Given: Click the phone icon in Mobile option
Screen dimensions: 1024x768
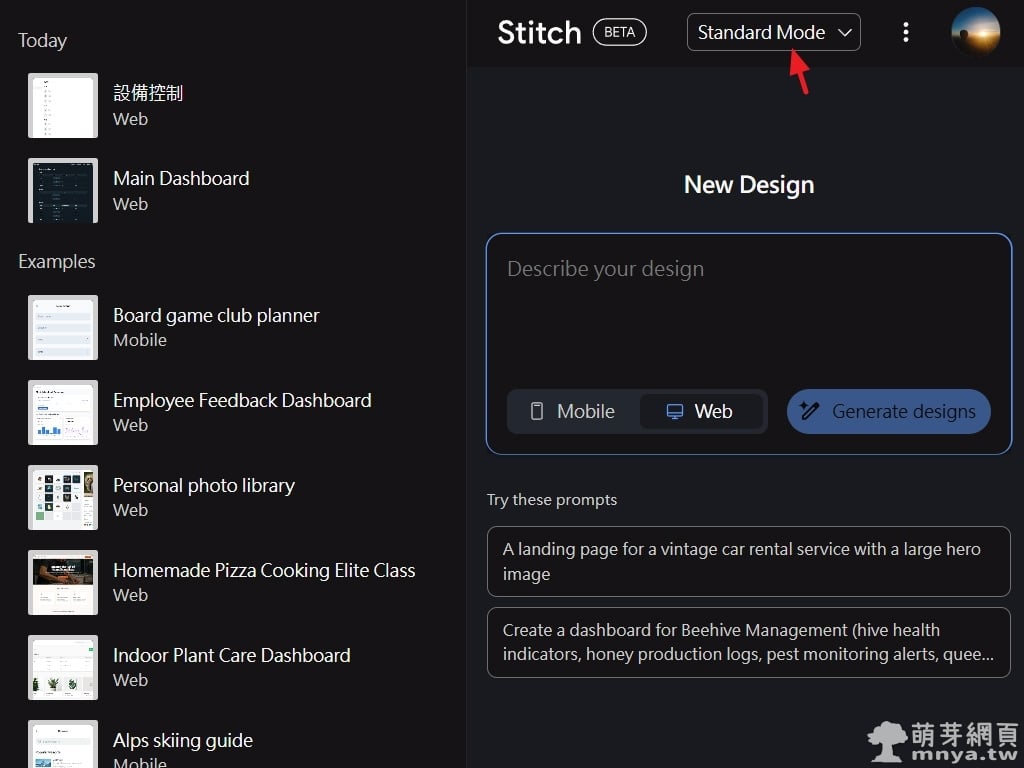Looking at the screenshot, I should click(537, 411).
